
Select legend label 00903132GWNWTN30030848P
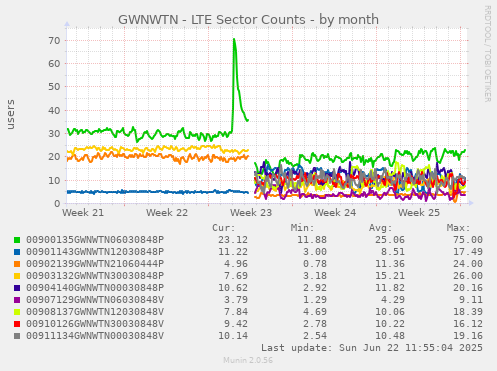coord(95,276)
